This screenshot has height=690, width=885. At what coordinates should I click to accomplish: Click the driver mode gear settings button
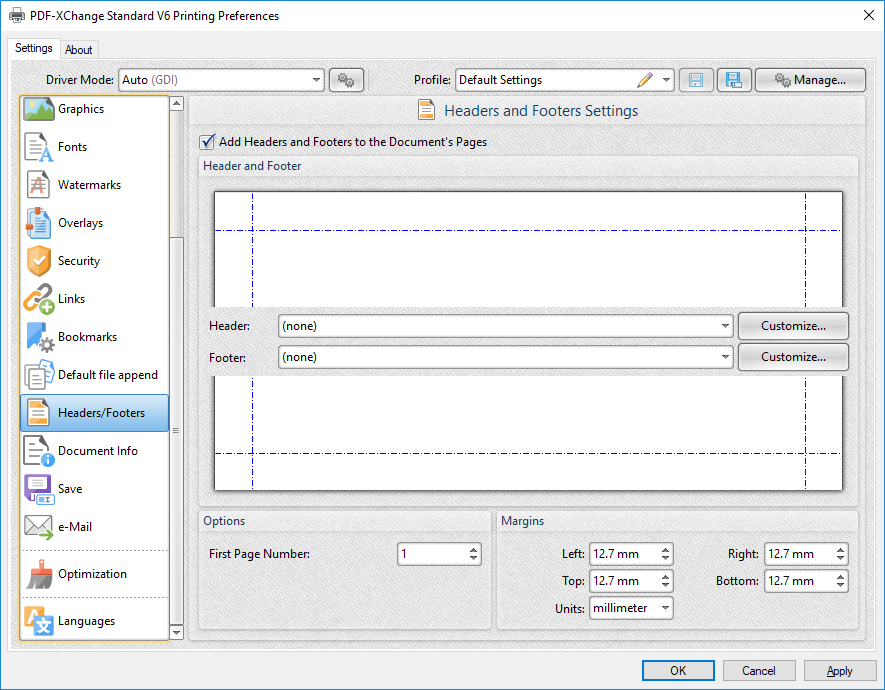tap(346, 80)
